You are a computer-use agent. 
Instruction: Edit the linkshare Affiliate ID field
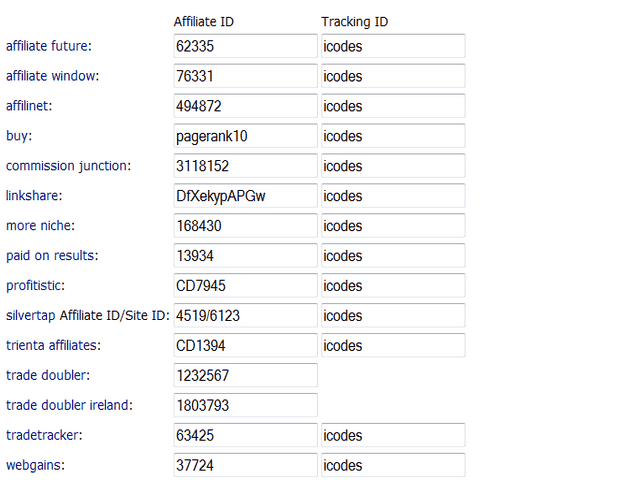(245, 196)
